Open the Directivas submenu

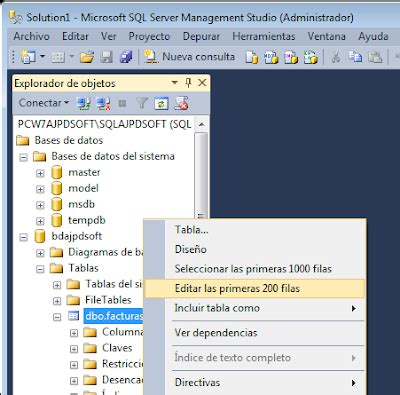click(x=255, y=382)
